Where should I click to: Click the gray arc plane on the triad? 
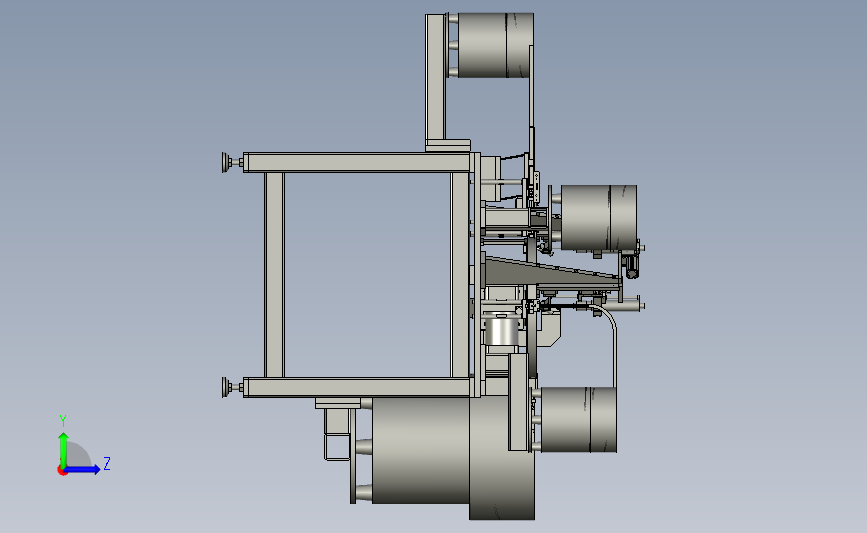(79, 454)
